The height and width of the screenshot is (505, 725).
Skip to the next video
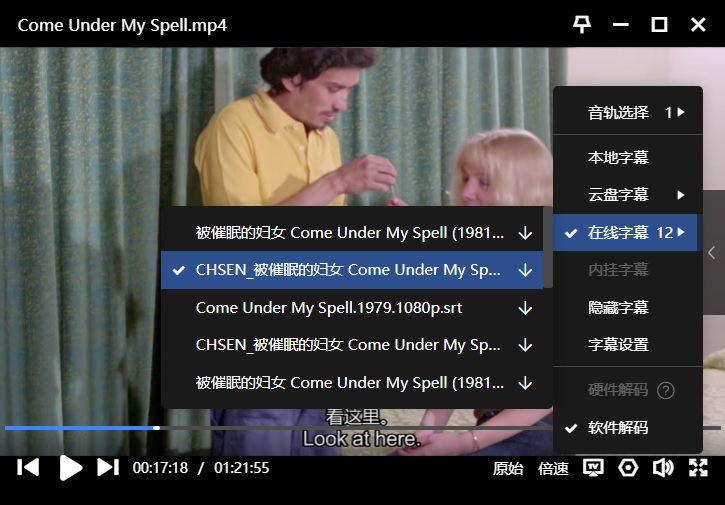[108, 467]
